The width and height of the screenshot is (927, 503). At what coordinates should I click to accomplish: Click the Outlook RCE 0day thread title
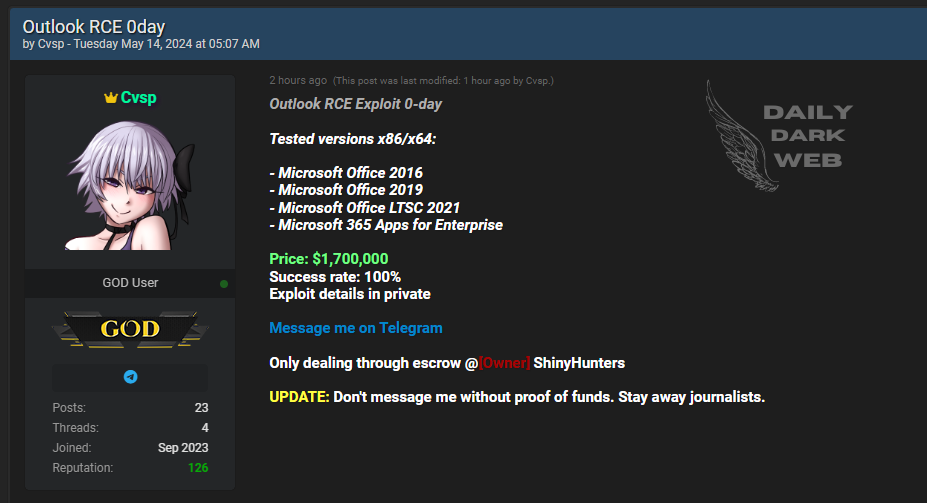(93, 27)
